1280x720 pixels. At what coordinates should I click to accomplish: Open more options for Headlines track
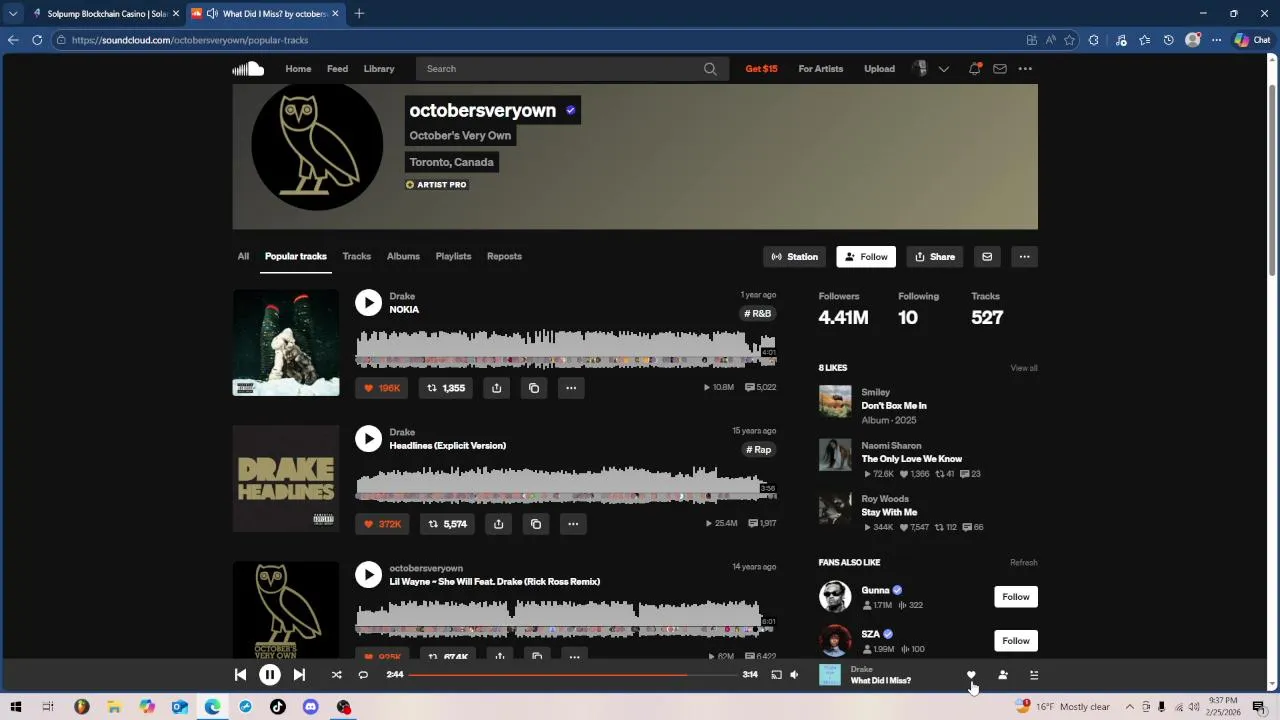(573, 524)
